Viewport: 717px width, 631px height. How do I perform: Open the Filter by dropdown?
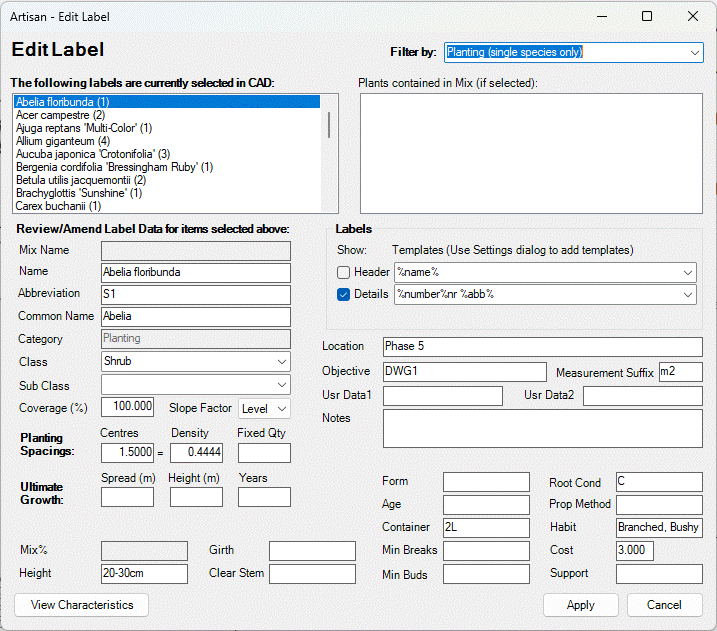coord(694,52)
